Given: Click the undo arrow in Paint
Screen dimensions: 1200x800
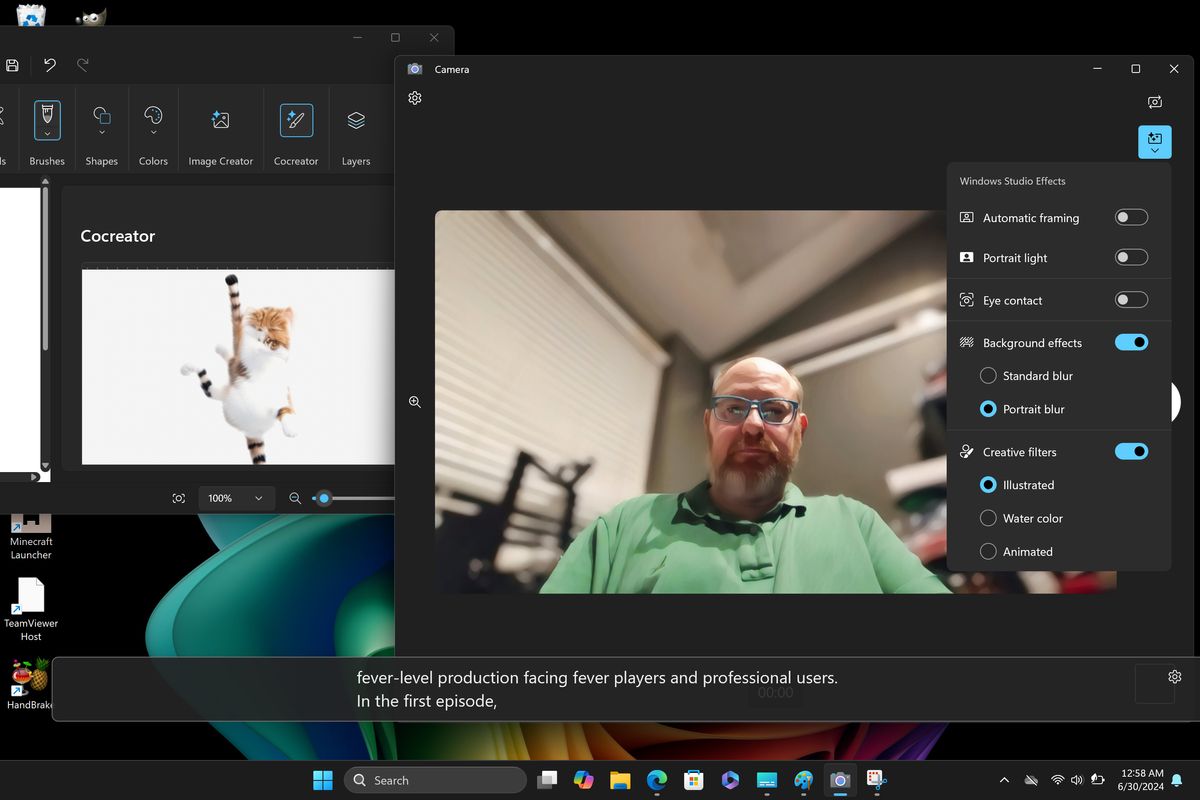Looking at the screenshot, I should pos(50,65).
